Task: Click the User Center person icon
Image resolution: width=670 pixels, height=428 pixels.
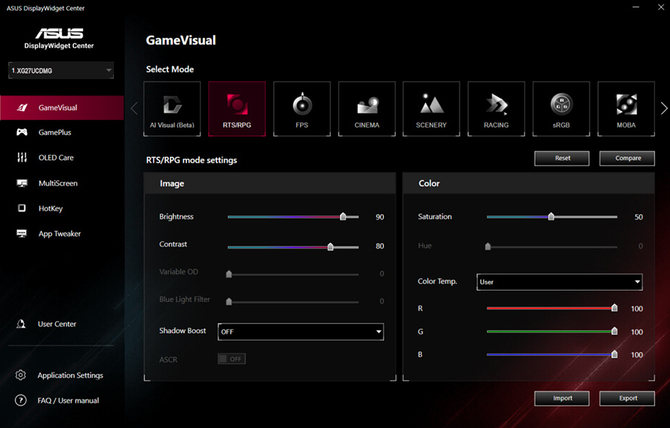Action: pos(21,324)
